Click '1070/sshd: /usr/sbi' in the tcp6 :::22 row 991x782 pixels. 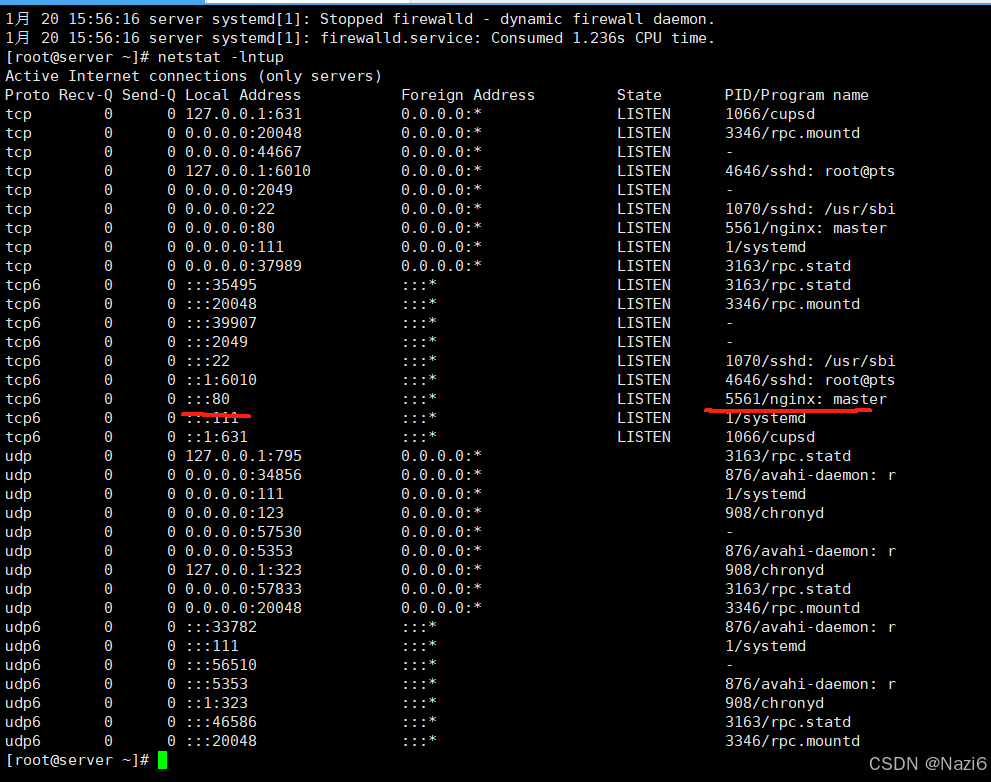pyautogui.click(x=810, y=361)
